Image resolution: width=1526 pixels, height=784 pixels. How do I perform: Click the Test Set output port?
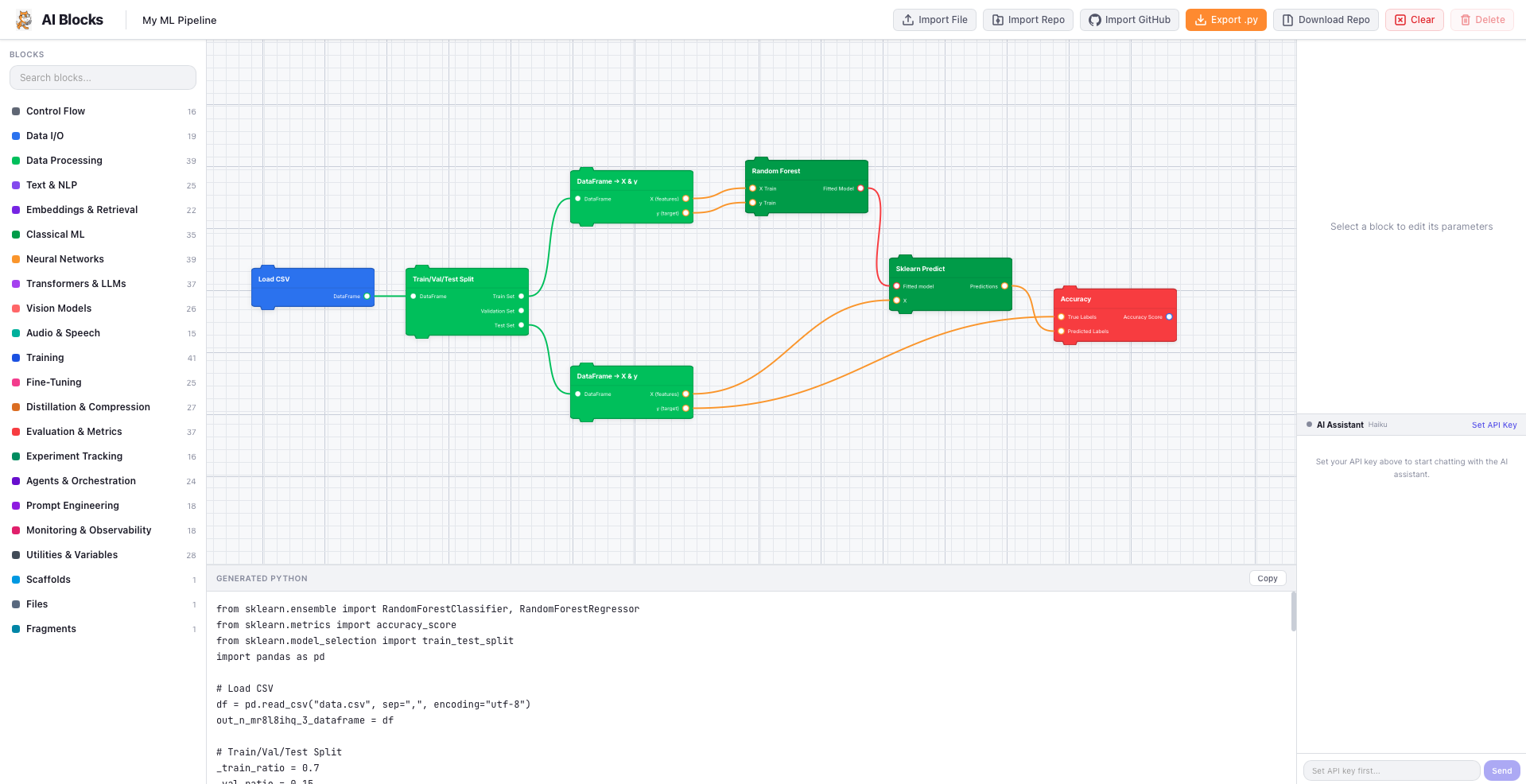(522, 325)
